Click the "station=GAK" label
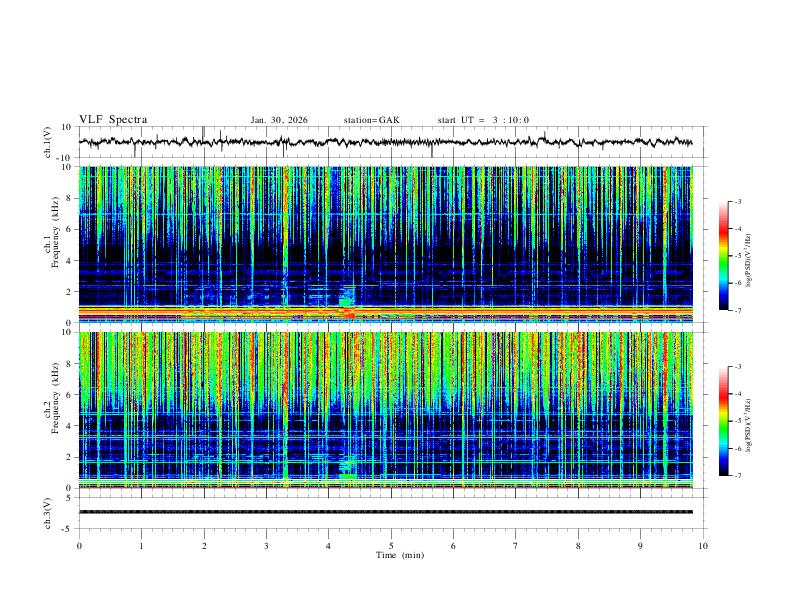 [x=371, y=120]
